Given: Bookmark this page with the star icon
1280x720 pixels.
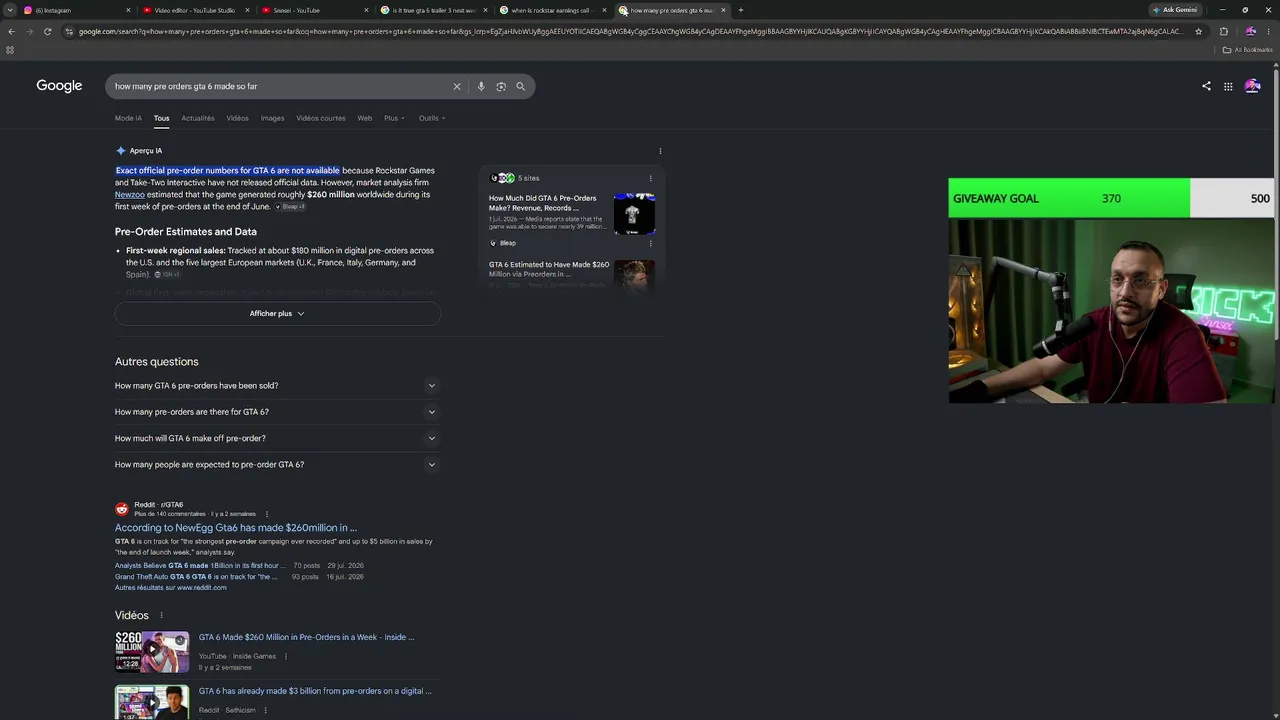Looking at the screenshot, I should pos(1199,31).
